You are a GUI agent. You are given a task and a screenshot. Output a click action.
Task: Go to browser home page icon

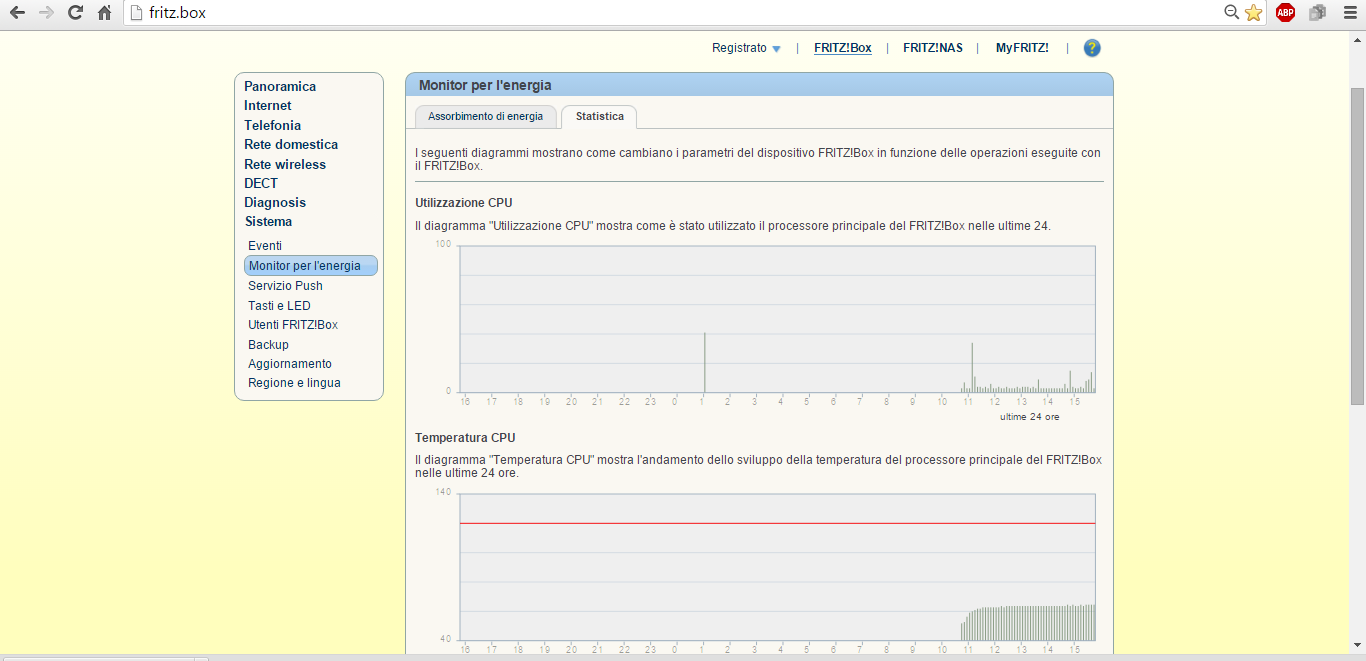(x=104, y=13)
